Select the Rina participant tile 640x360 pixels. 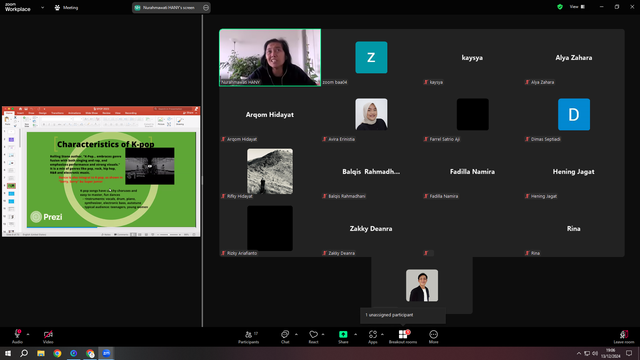point(573,228)
